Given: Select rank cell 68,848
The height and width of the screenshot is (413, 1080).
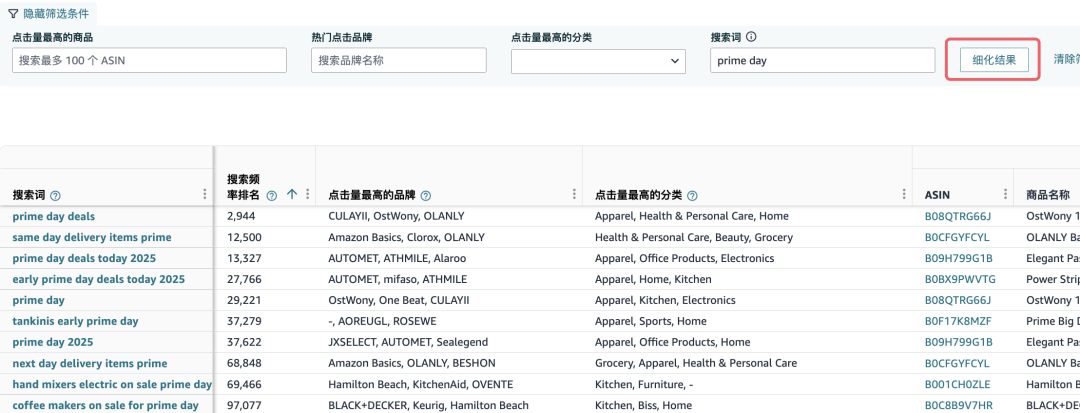Looking at the screenshot, I should pyautogui.click(x=244, y=363).
